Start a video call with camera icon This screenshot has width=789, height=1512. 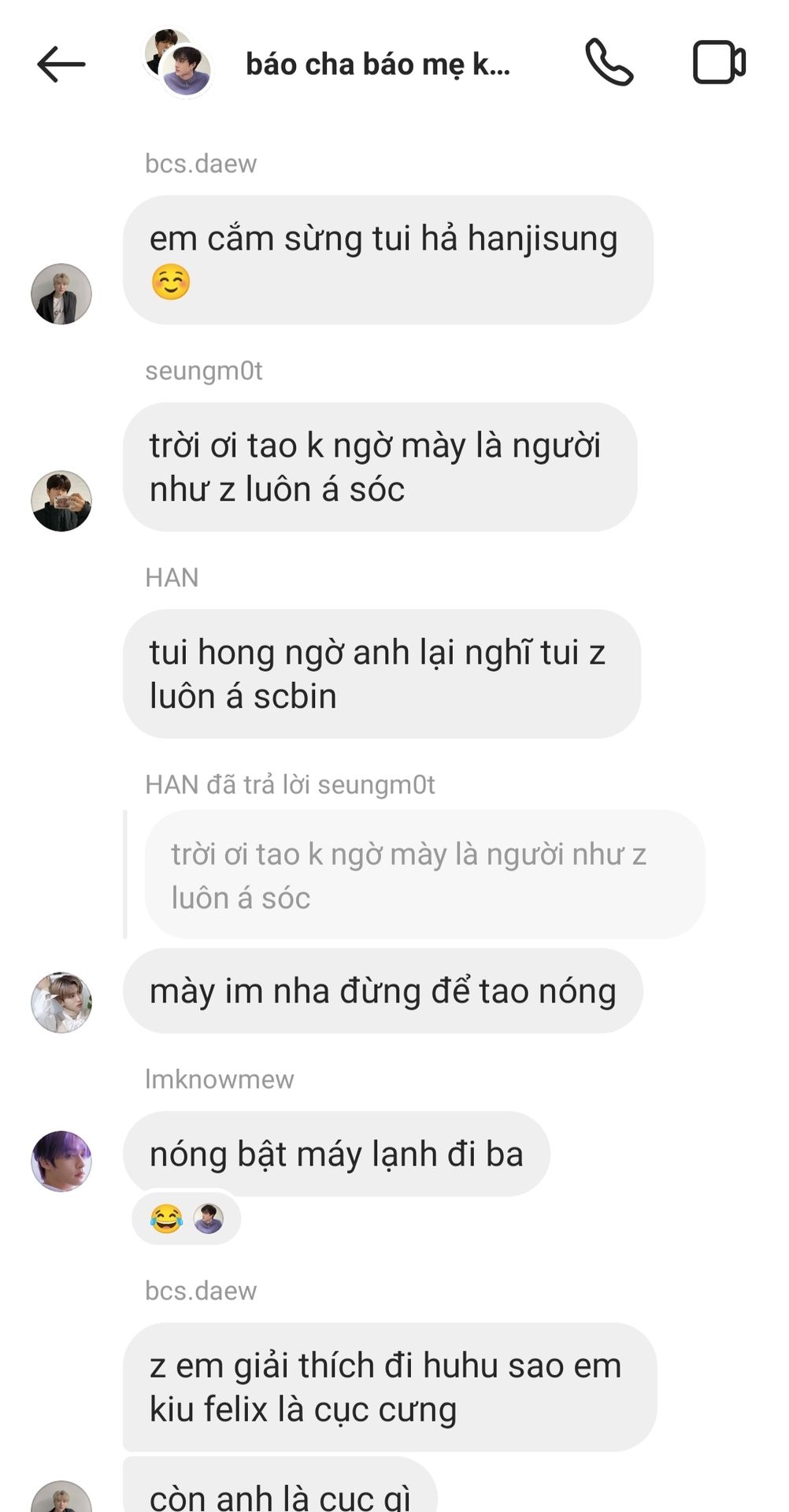719,62
